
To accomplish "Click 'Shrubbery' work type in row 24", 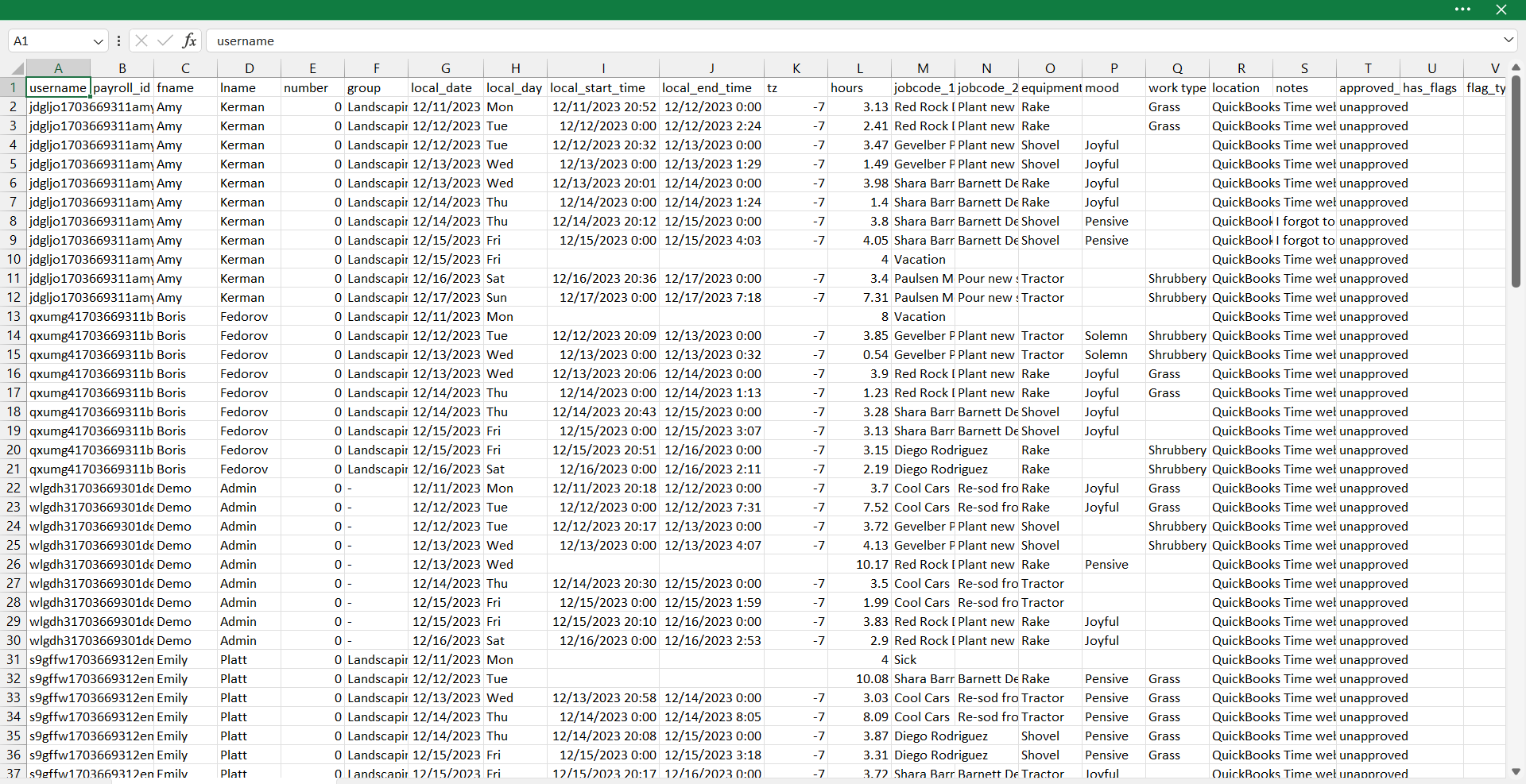I will 1177,526.
